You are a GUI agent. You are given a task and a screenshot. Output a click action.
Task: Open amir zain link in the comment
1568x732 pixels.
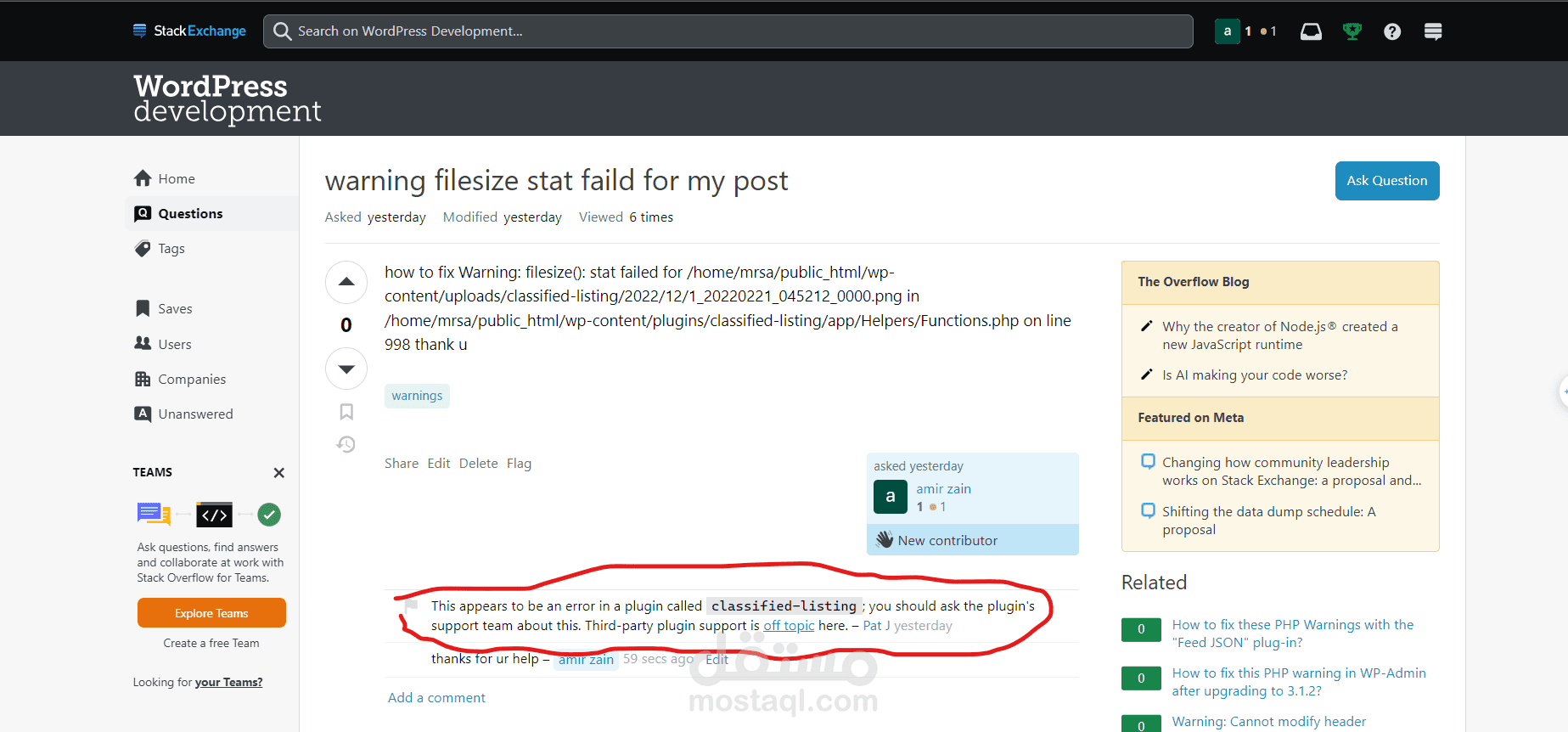click(x=586, y=660)
